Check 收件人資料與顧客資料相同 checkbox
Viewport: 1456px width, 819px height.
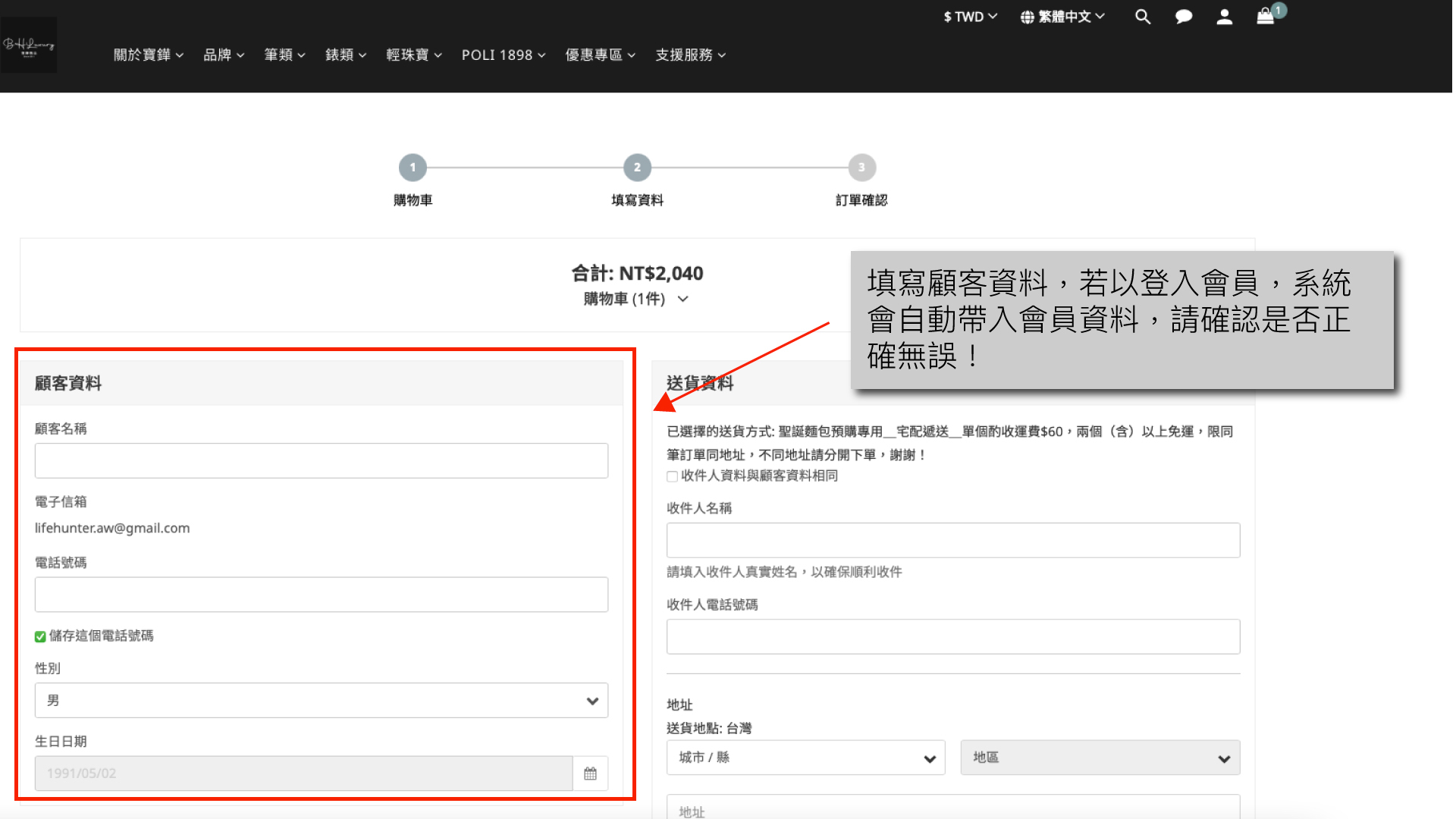[x=672, y=477]
